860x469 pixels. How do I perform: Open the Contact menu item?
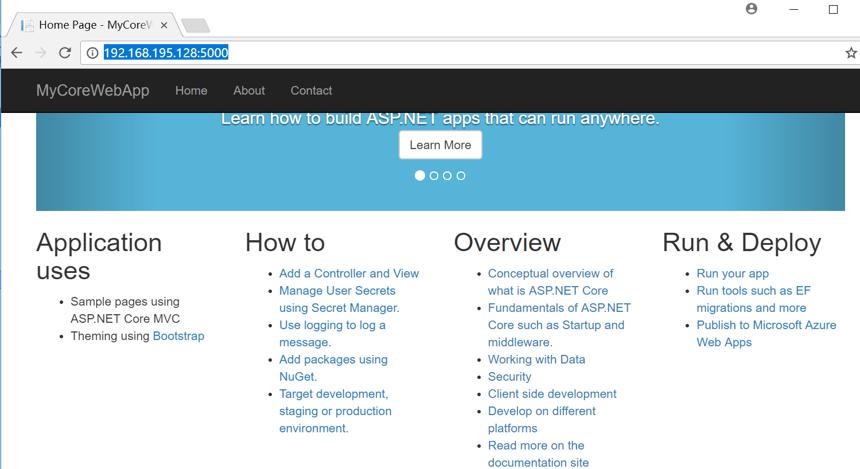tap(311, 91)
